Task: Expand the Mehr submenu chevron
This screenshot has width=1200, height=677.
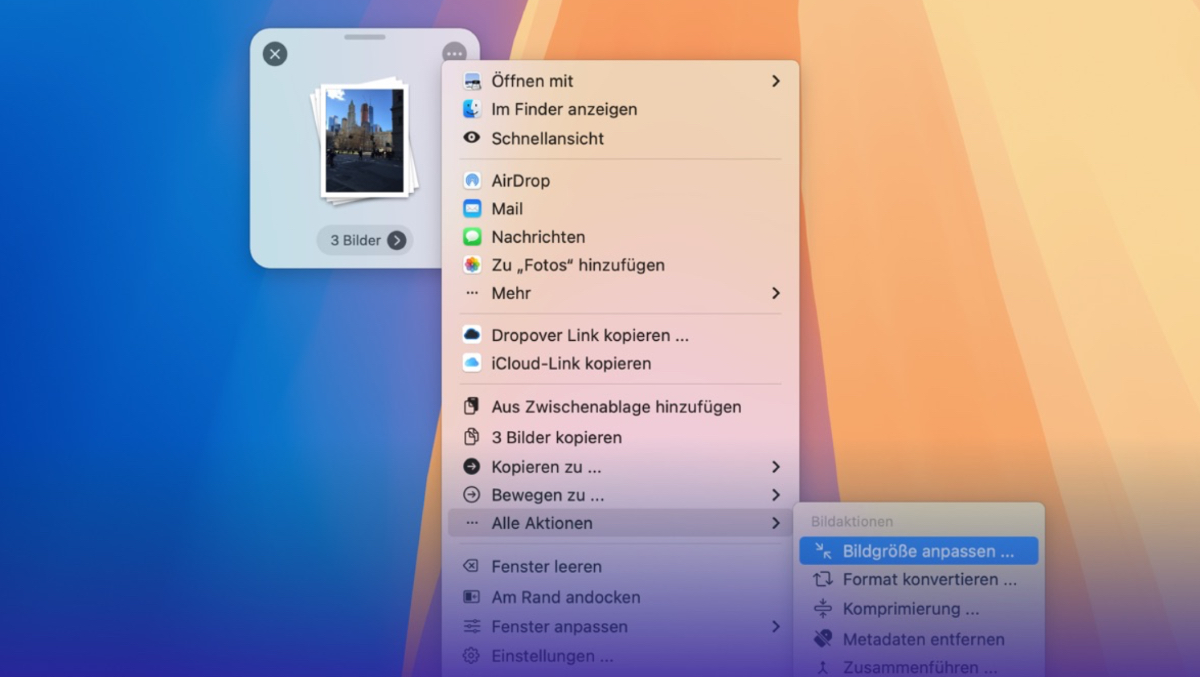Action: (x=775, y=293)
